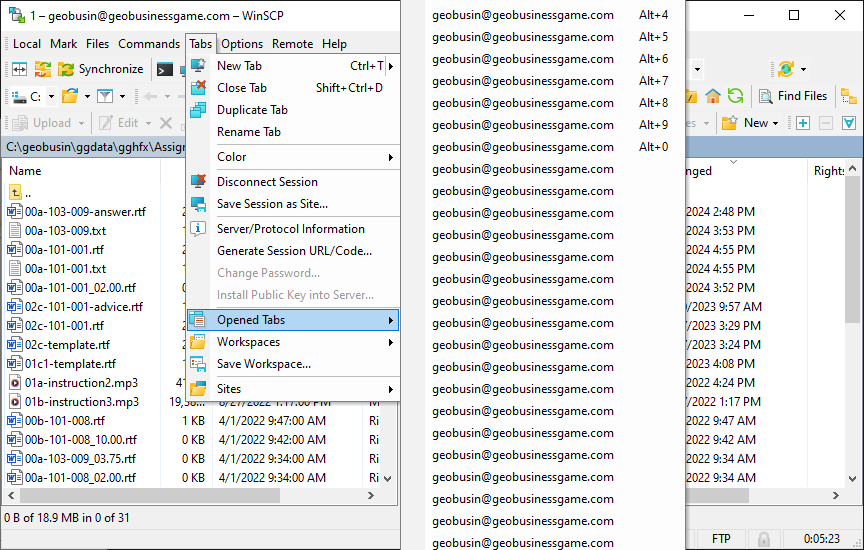Click the Compare Directories icon in toolbar

(x=19, y=69)
